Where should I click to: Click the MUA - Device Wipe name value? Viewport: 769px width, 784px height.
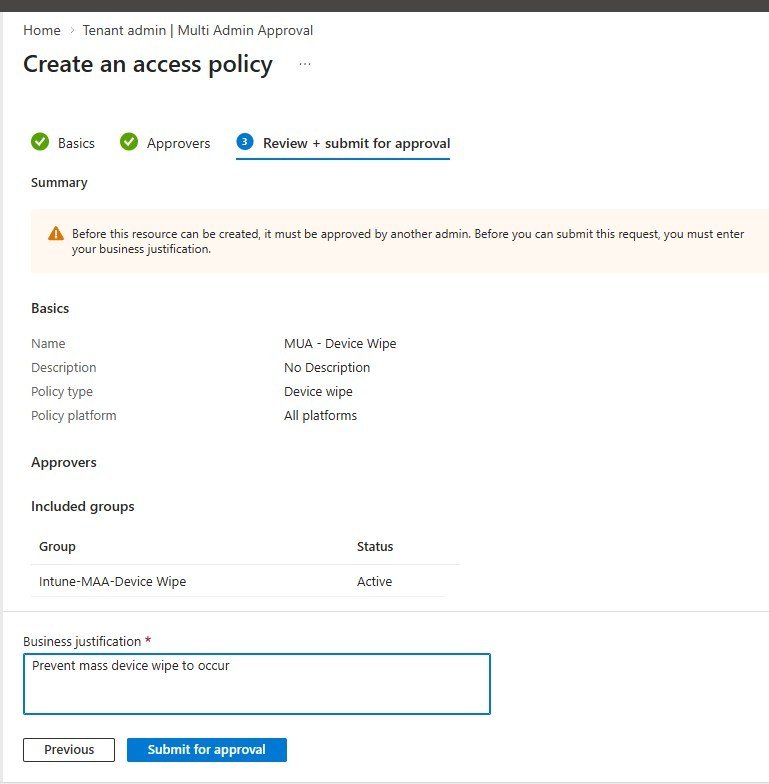340,344
